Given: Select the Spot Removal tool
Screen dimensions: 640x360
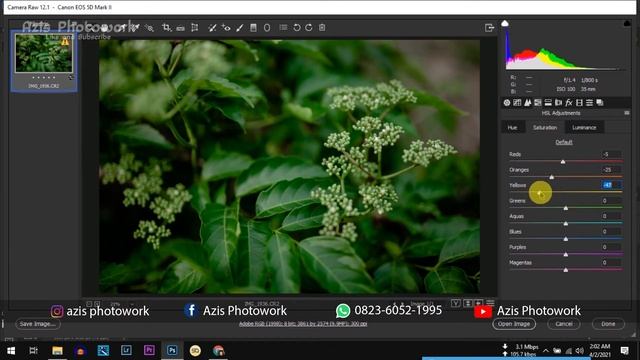Looking at the screenshot, I should (x=212, y=28).
